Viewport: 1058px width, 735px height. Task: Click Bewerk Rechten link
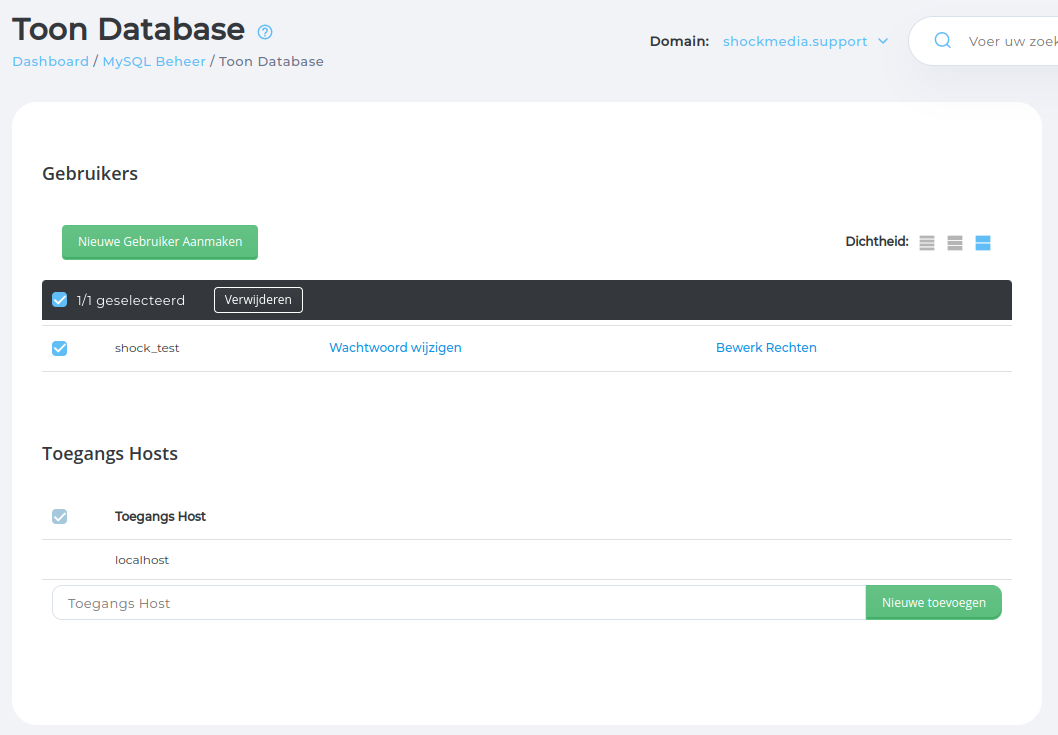pyautogui.click(x=766, y=348)
